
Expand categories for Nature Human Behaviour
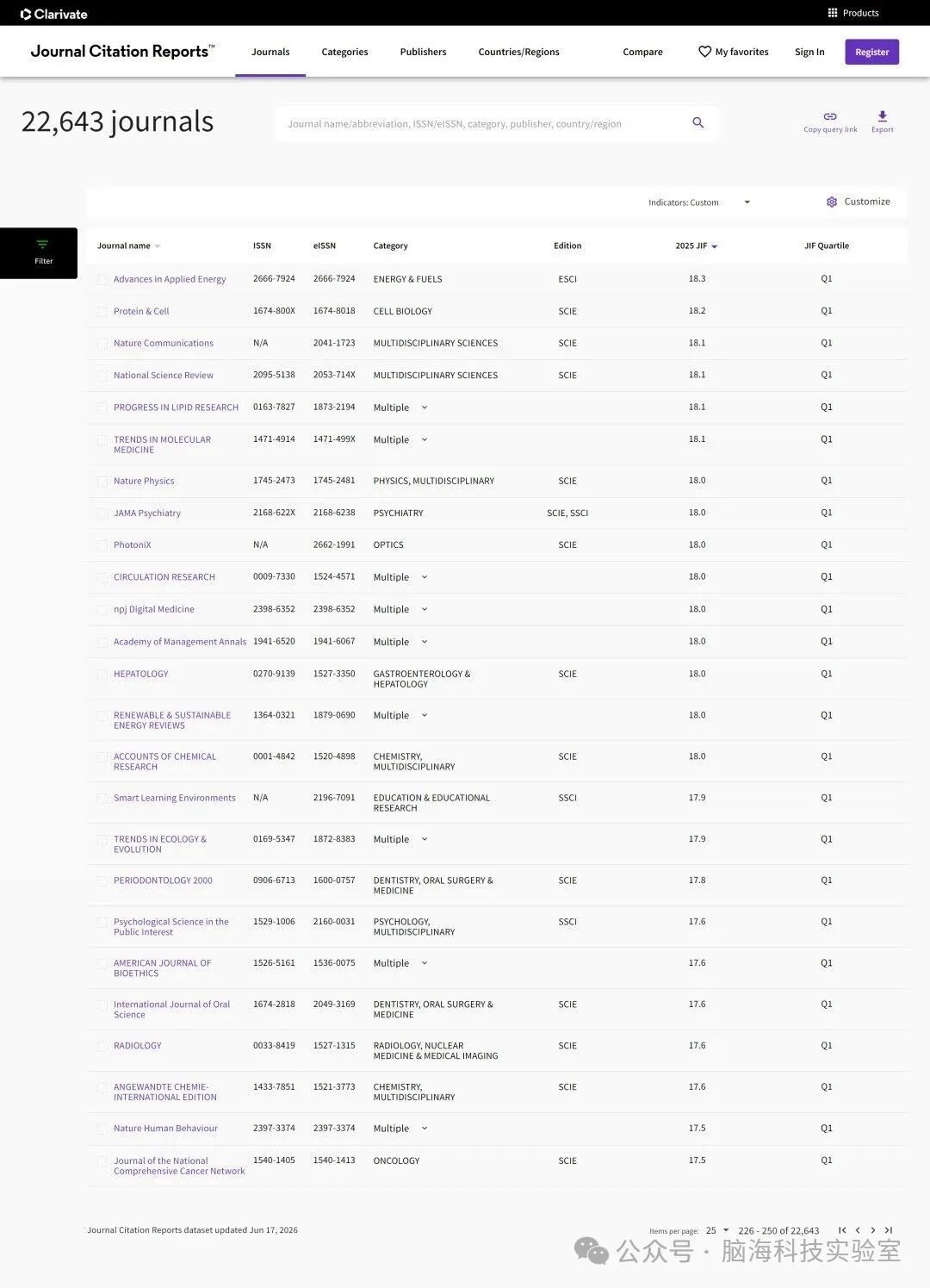tap(424, 1128)
